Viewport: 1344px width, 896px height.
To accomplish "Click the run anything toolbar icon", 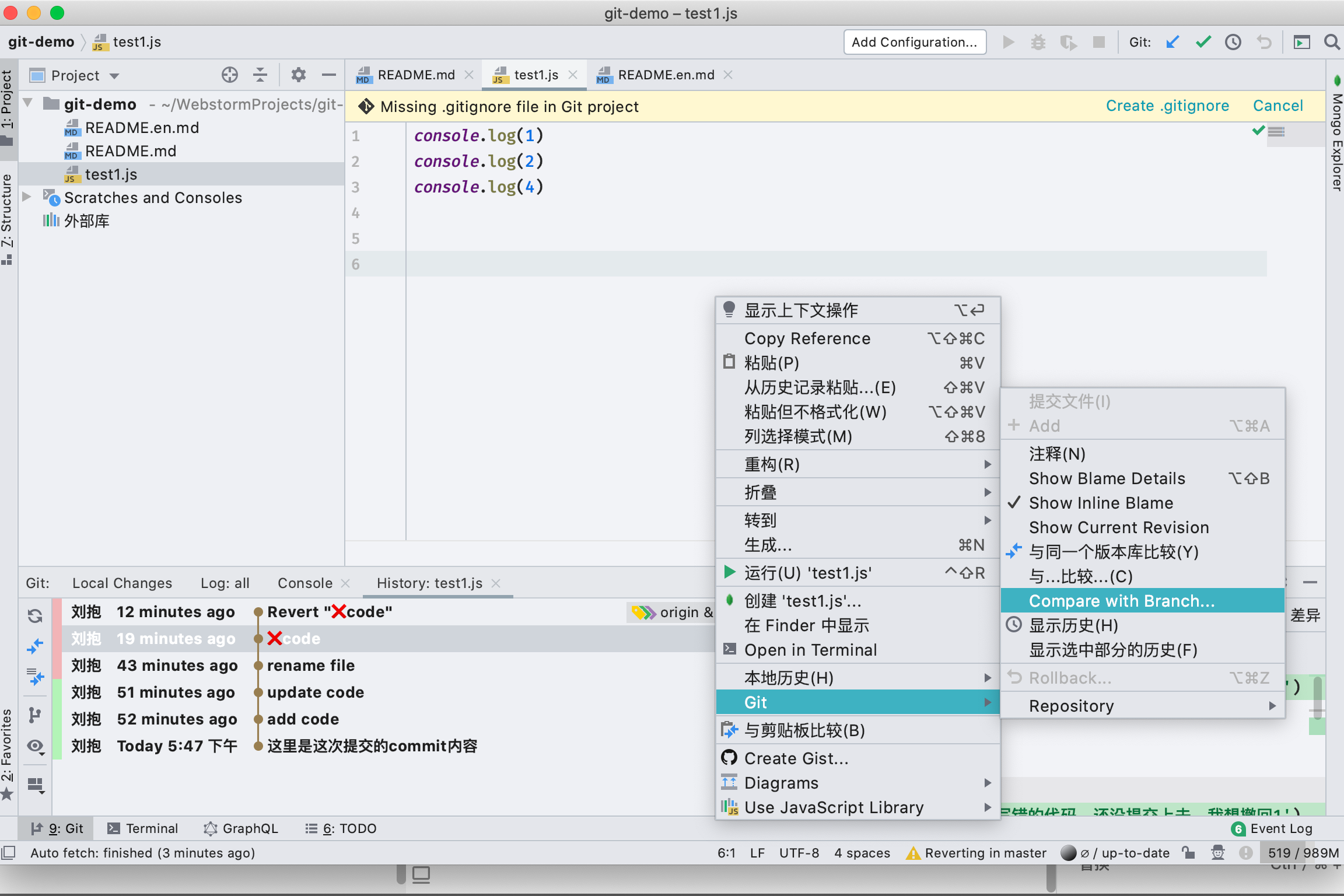I will click(x=1301, y=42).
